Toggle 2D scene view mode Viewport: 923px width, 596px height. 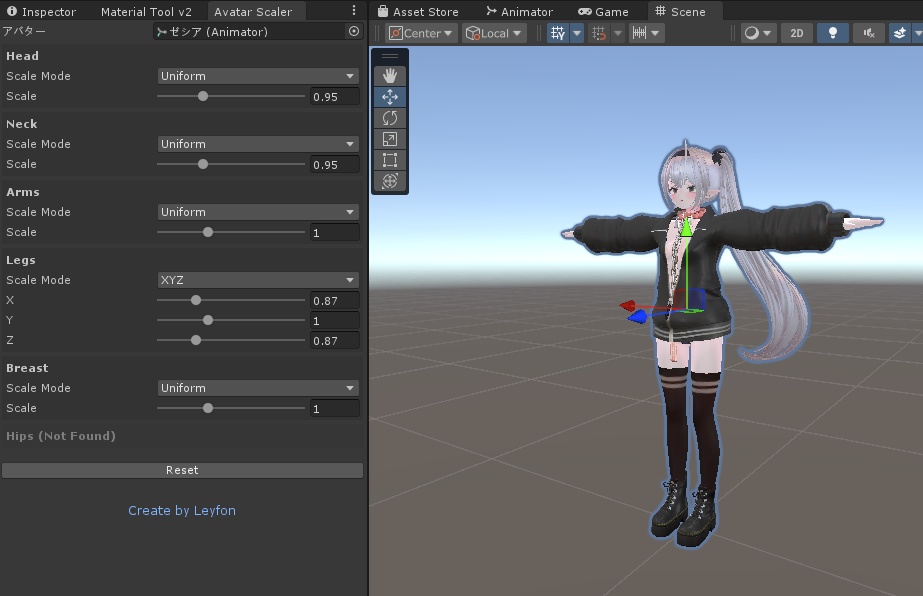[x=796, y=34]
